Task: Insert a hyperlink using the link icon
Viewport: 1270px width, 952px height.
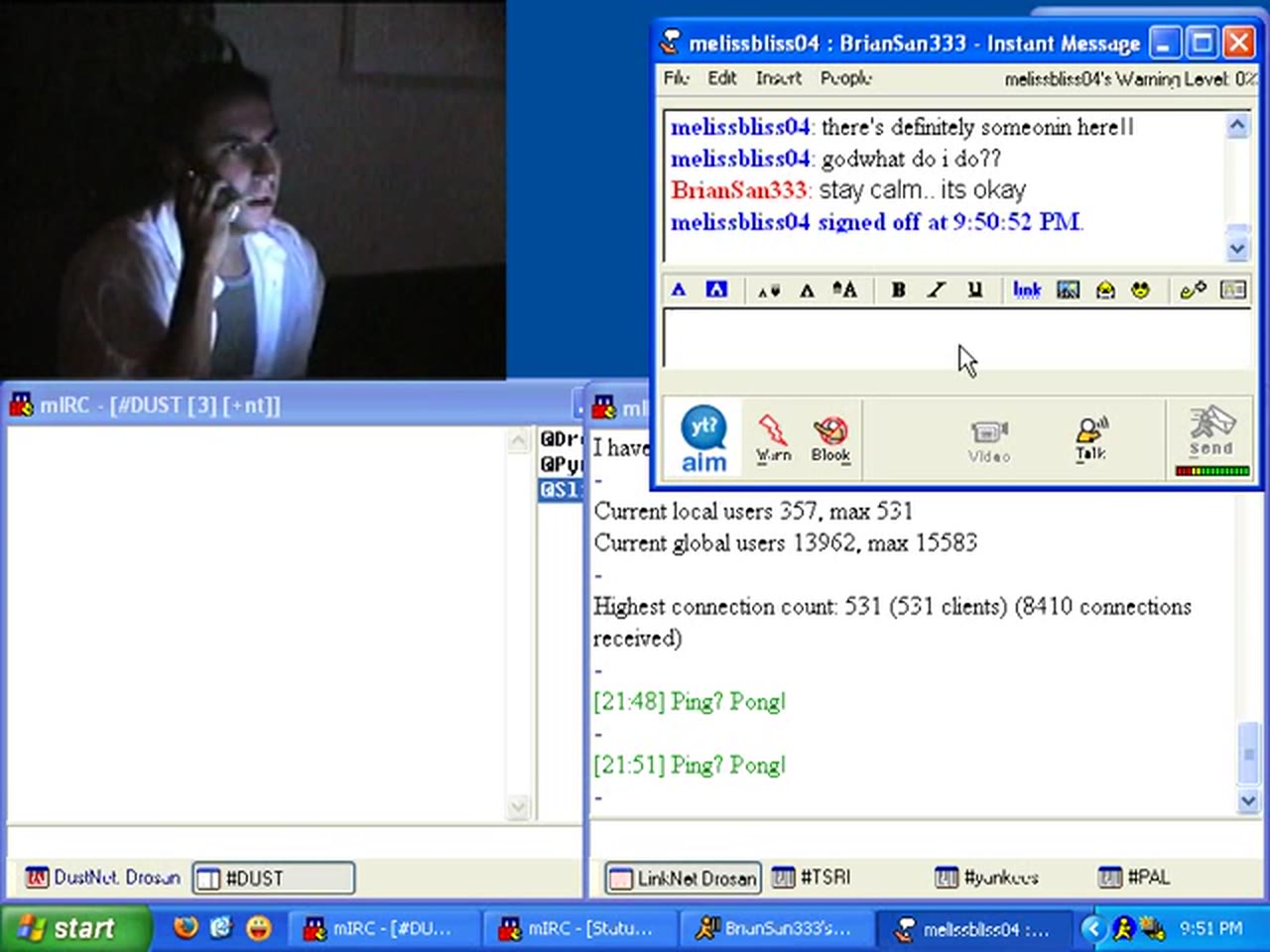Action: point(1027,290)
